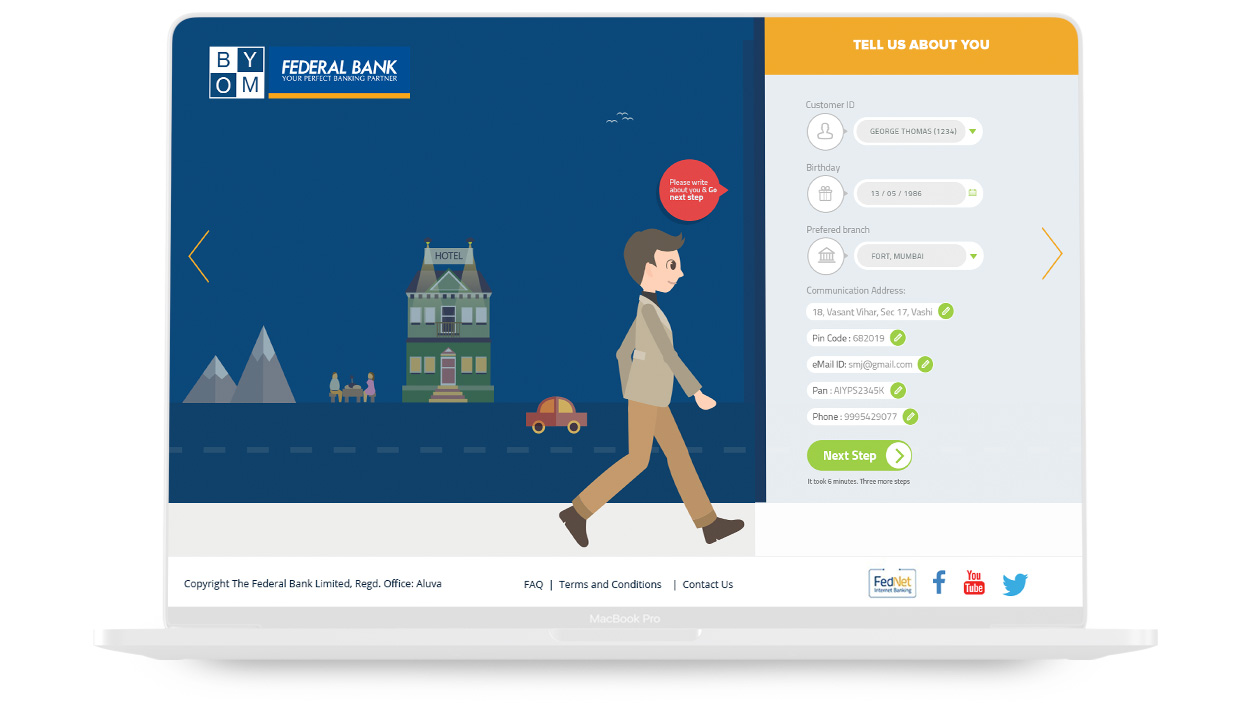Open the Twitter bird icon
The height and width of the screenshot is (703, 1243).
pyautogui.click(x=1015, y=584)
